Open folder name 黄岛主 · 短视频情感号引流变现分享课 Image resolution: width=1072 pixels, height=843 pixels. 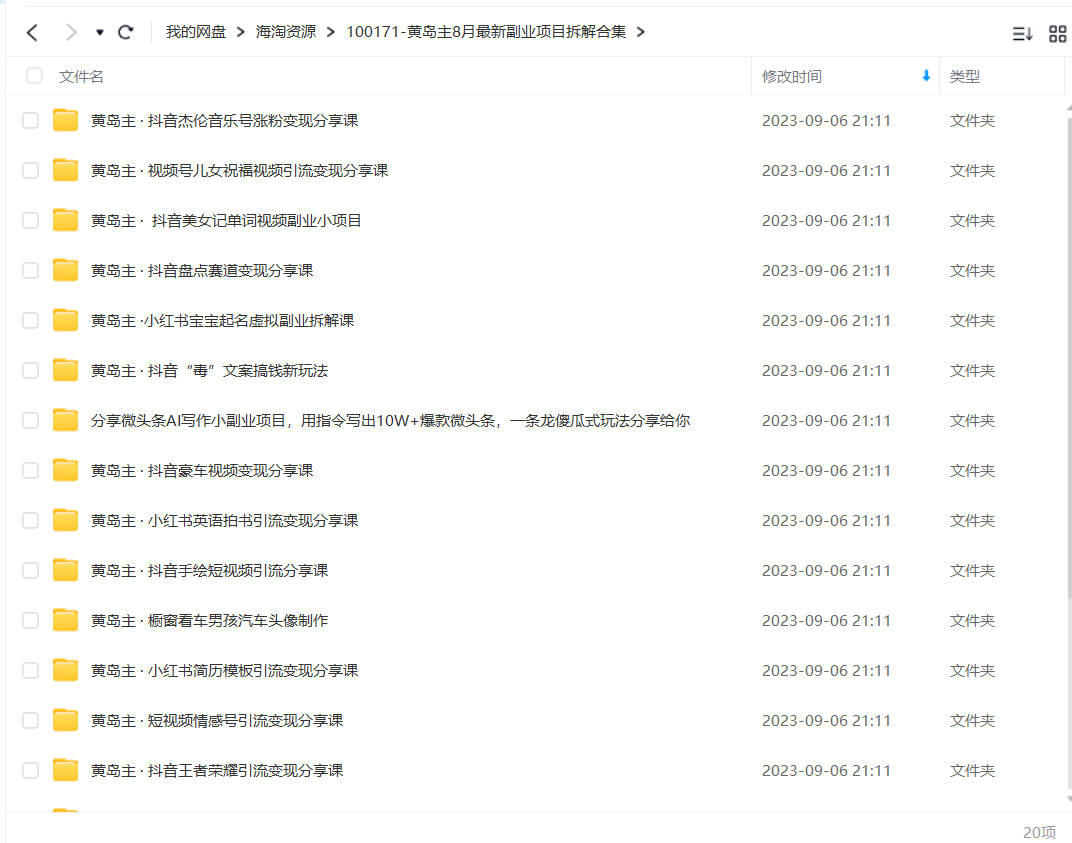pos(217,720)
